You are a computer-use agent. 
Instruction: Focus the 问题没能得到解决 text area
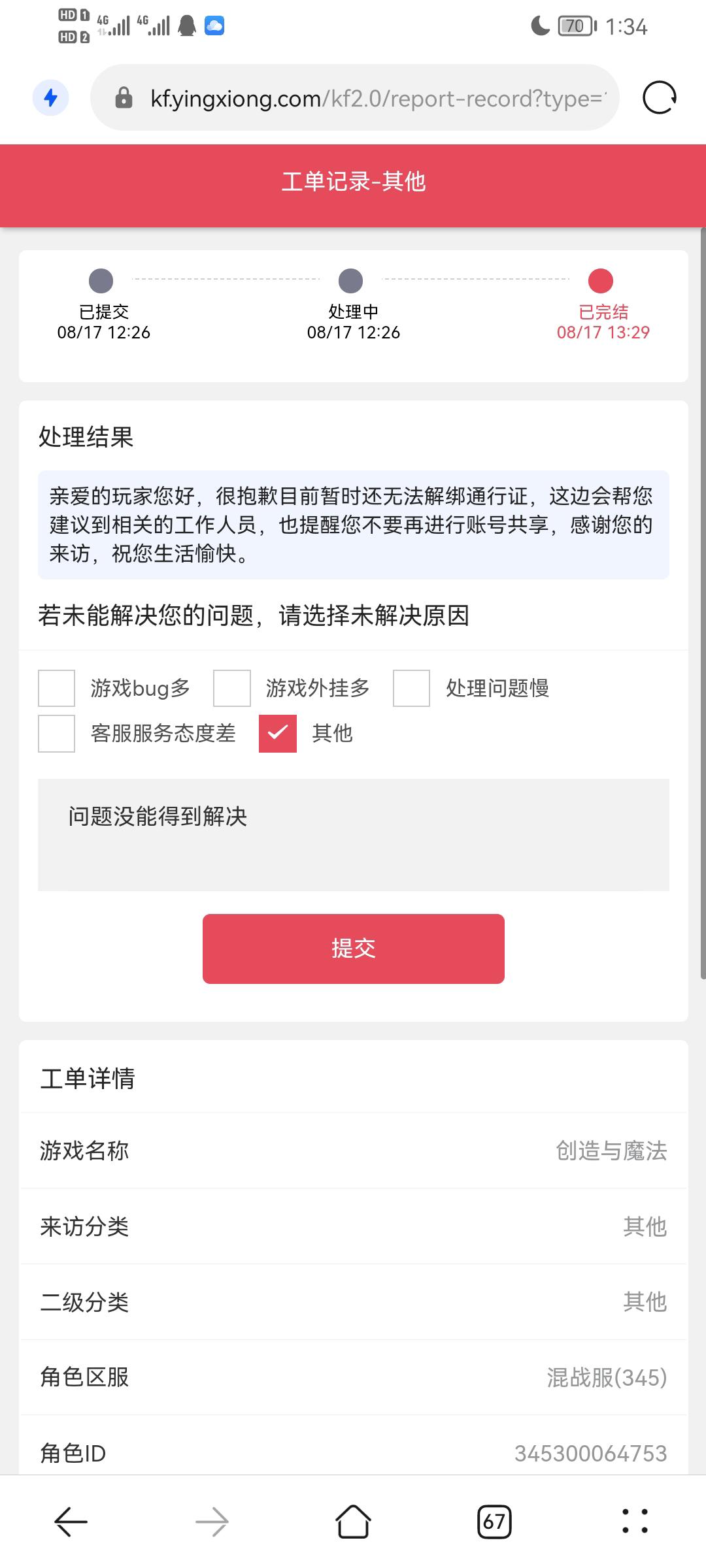[354, 835]
